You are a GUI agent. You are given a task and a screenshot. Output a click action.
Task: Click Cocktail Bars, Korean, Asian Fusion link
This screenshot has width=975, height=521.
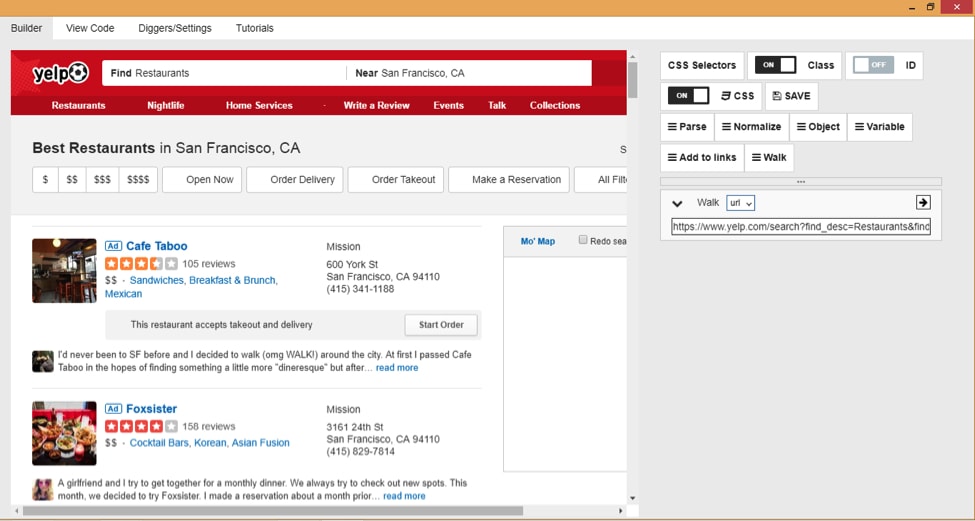(x=210, y=443)
